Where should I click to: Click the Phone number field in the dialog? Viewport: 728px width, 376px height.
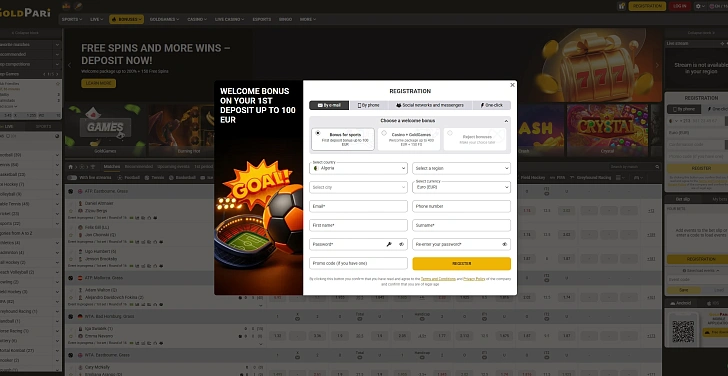point(462,206)
